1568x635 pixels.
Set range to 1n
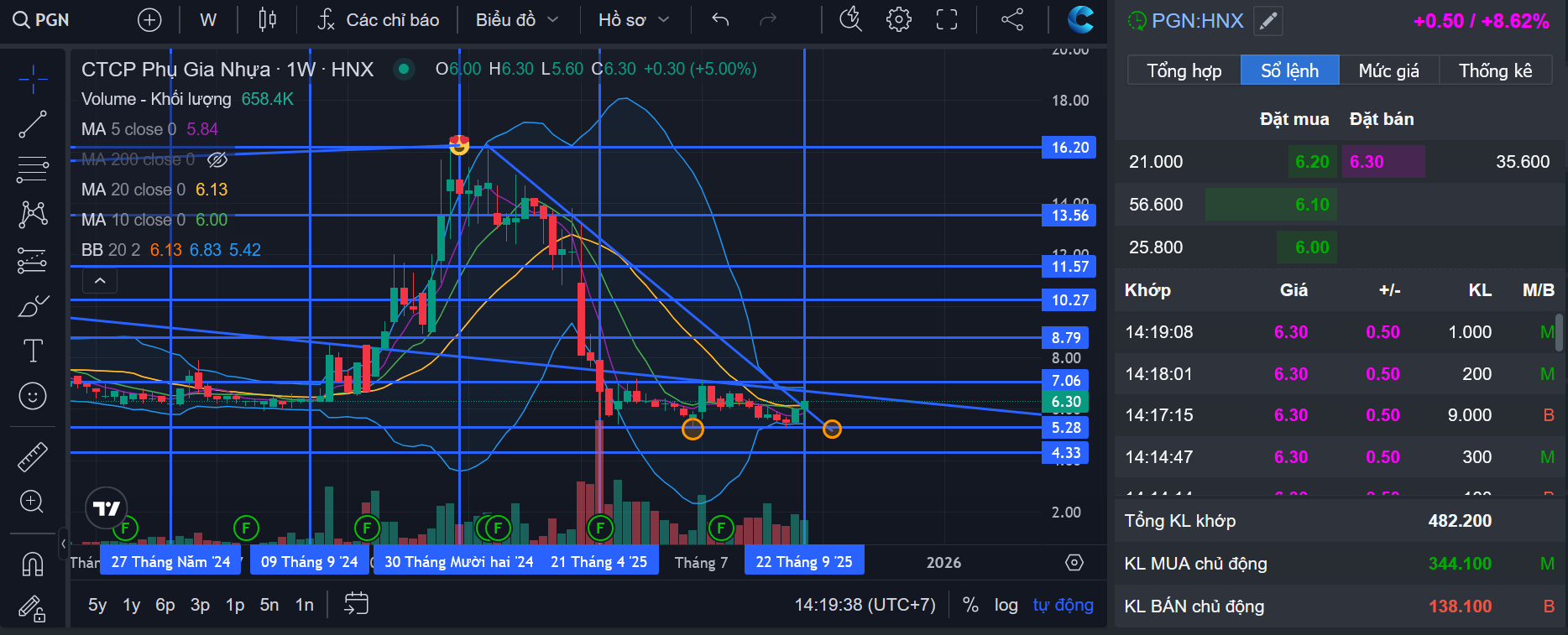click(x=304, y=605)
